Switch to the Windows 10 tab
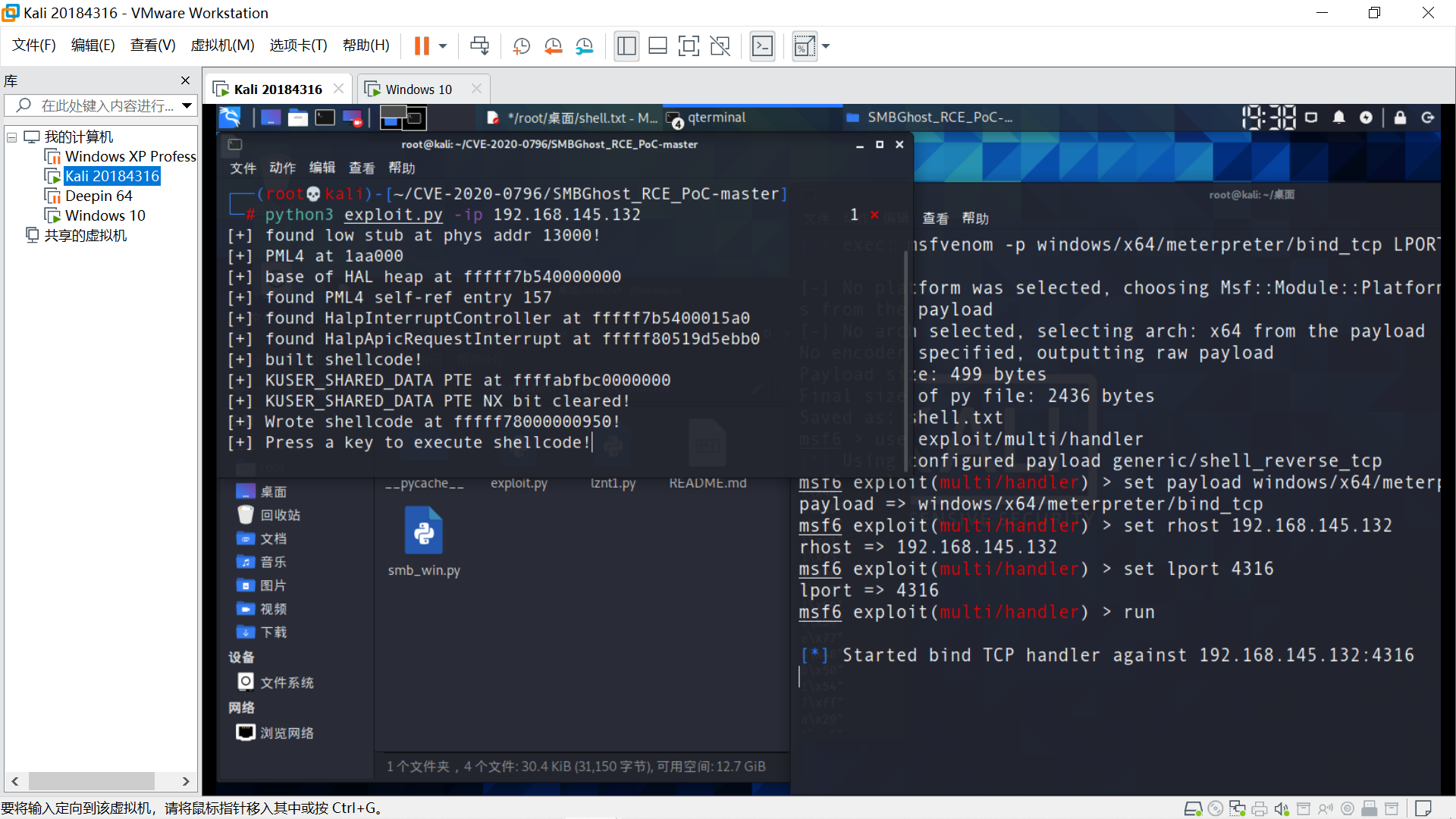 (x=419, y=89)
